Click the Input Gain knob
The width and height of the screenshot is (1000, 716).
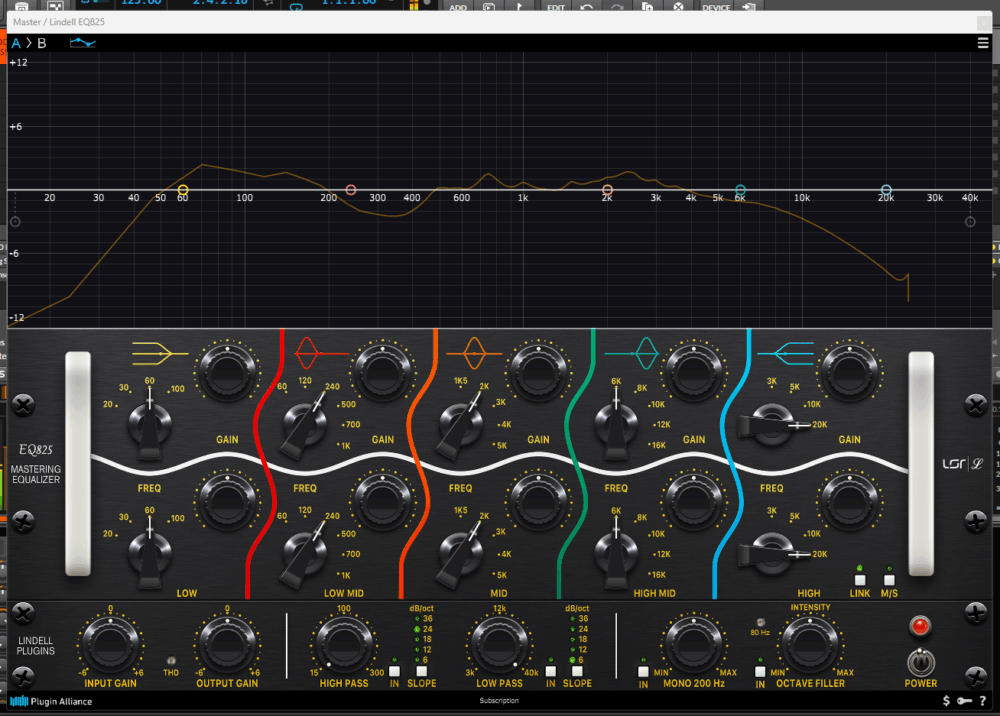click(110, 645)
